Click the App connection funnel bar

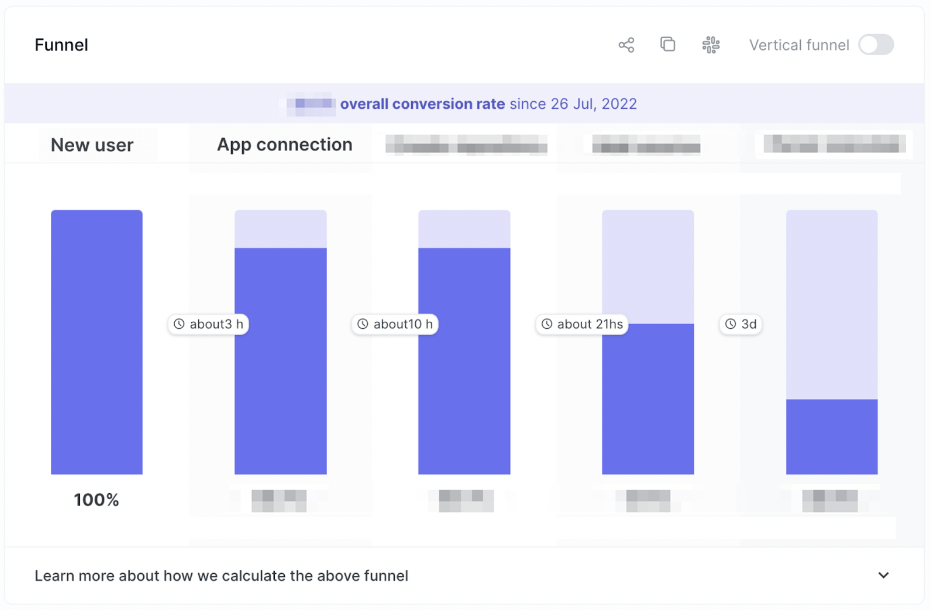pyautogui.click(x=280, y=360)
